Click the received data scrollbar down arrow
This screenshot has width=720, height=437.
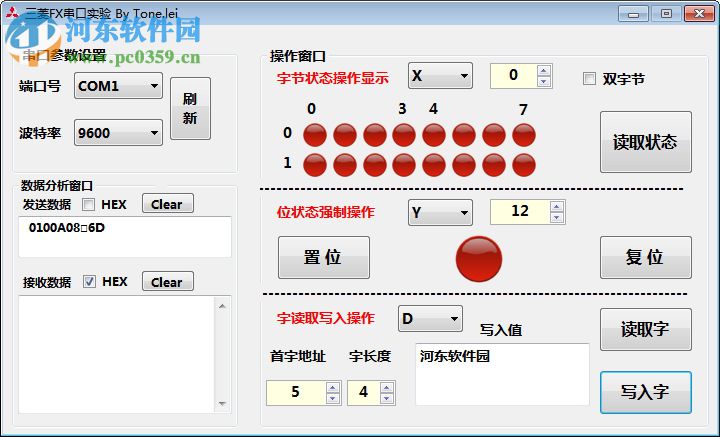pyautogui.click(x=222, y=403)
